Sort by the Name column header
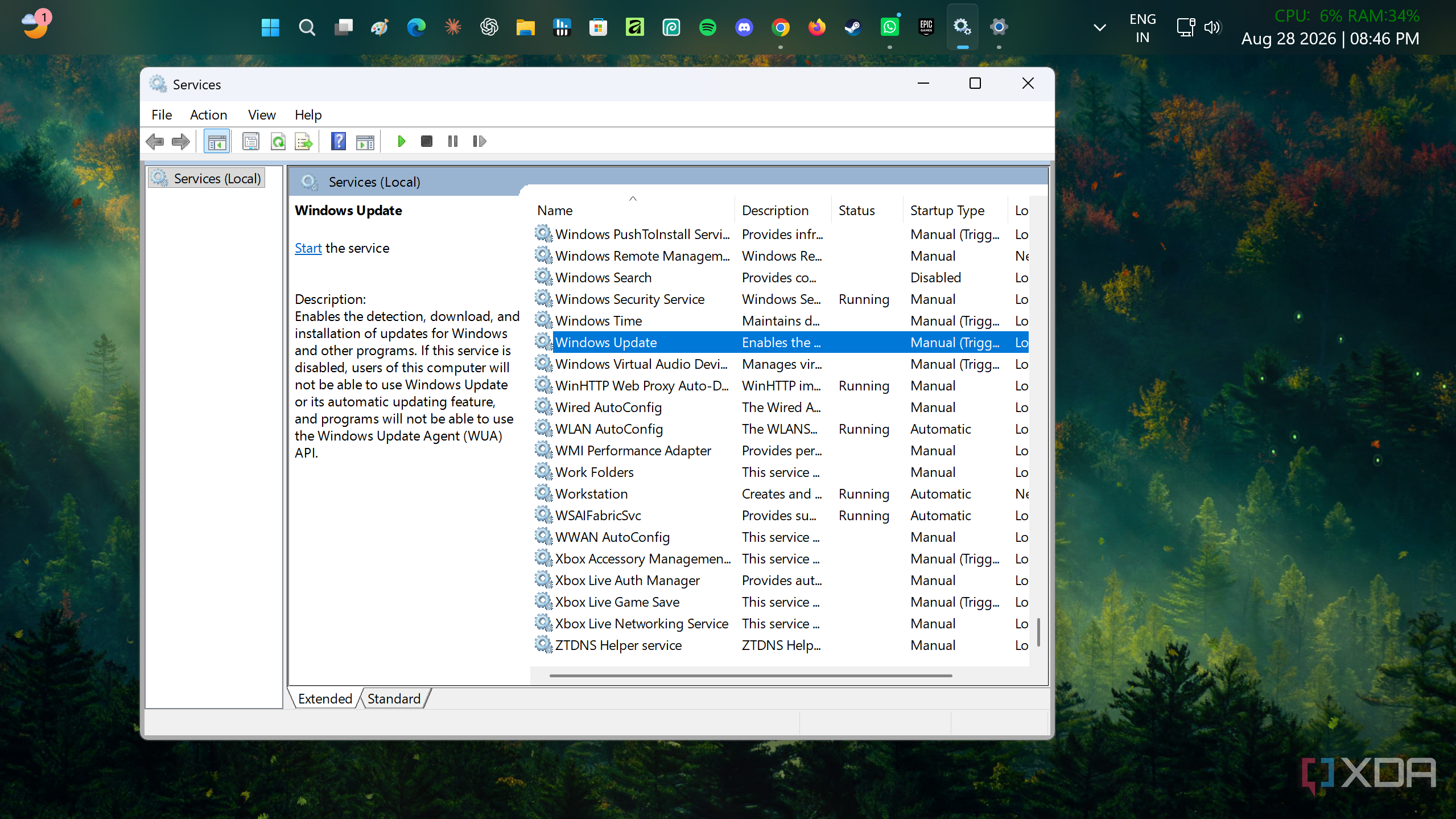Image resolution: width=1456 pixels, height=819 pixels. coord(633,210)
